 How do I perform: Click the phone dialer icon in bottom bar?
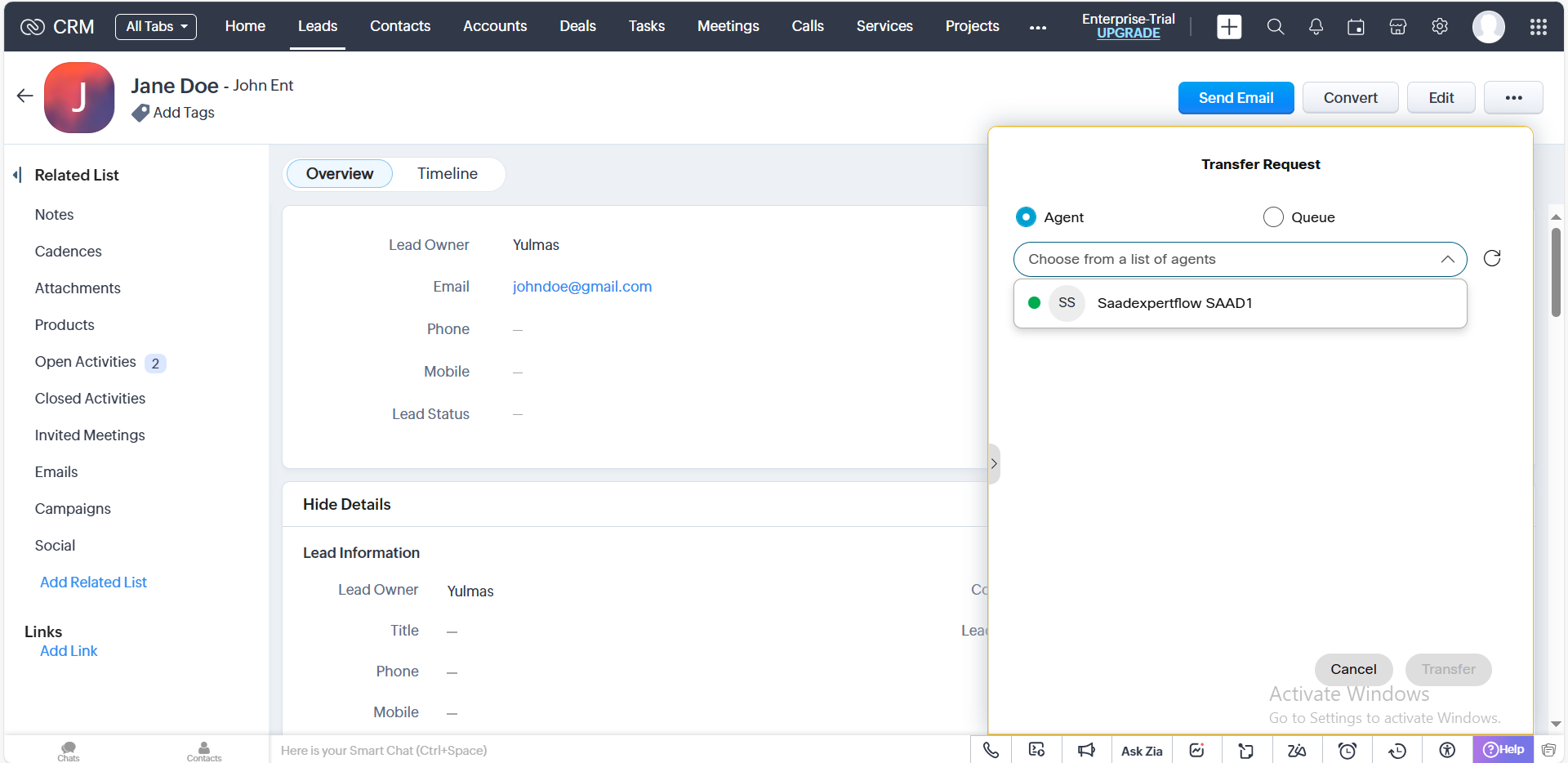[991, 750]
